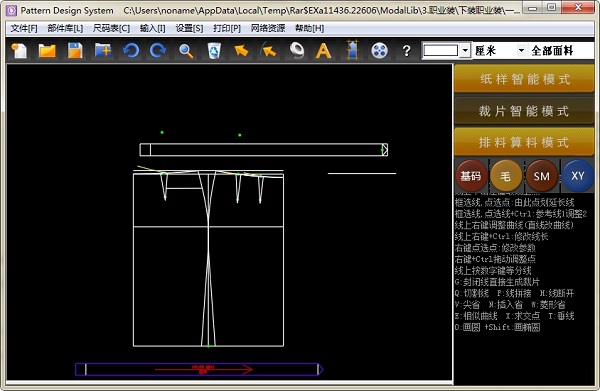Click the recycle bin delete icon
Screen dimensions: 600x391
click(x=214, y=51)
